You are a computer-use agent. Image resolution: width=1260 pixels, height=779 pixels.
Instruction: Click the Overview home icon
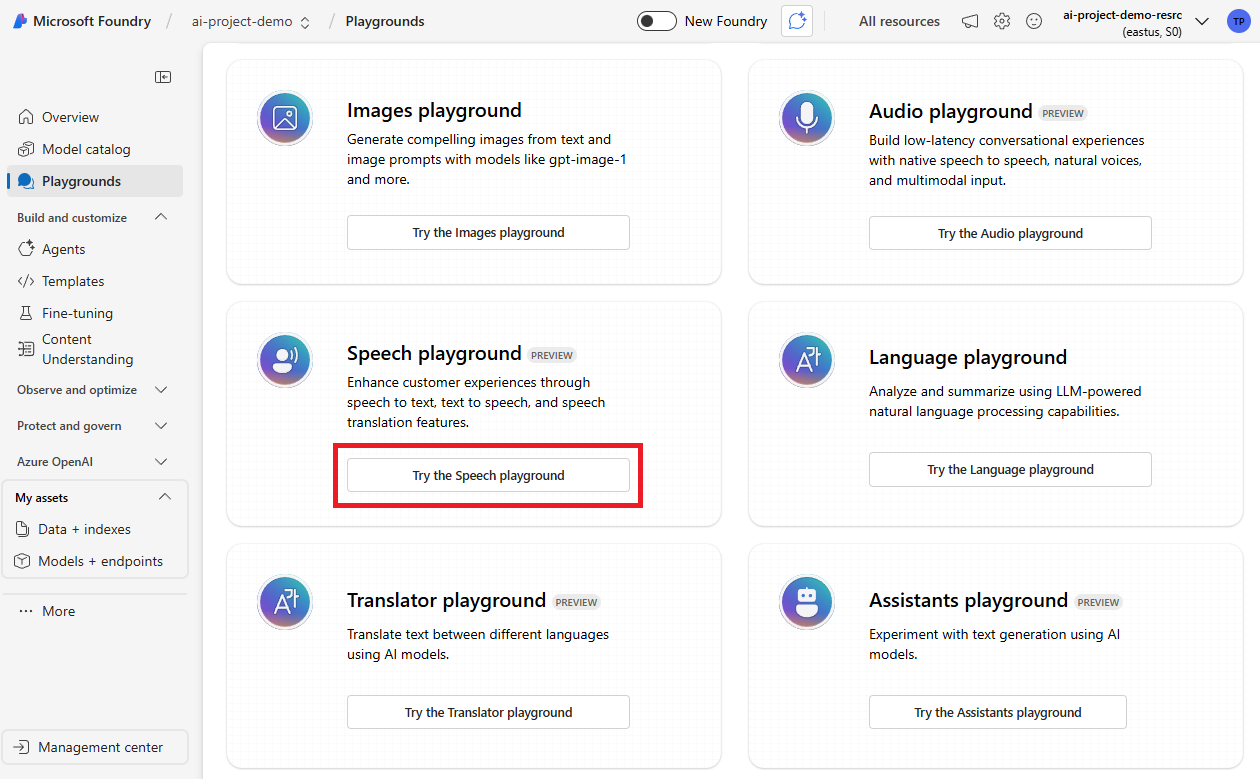[26, 117]
